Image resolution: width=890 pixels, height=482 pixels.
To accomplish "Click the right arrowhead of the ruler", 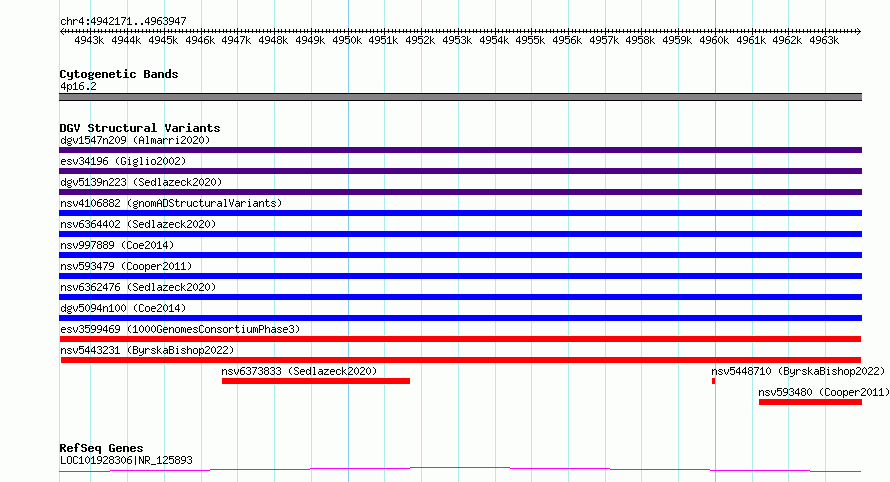I will pyautogui.click(x=859, y=31).
